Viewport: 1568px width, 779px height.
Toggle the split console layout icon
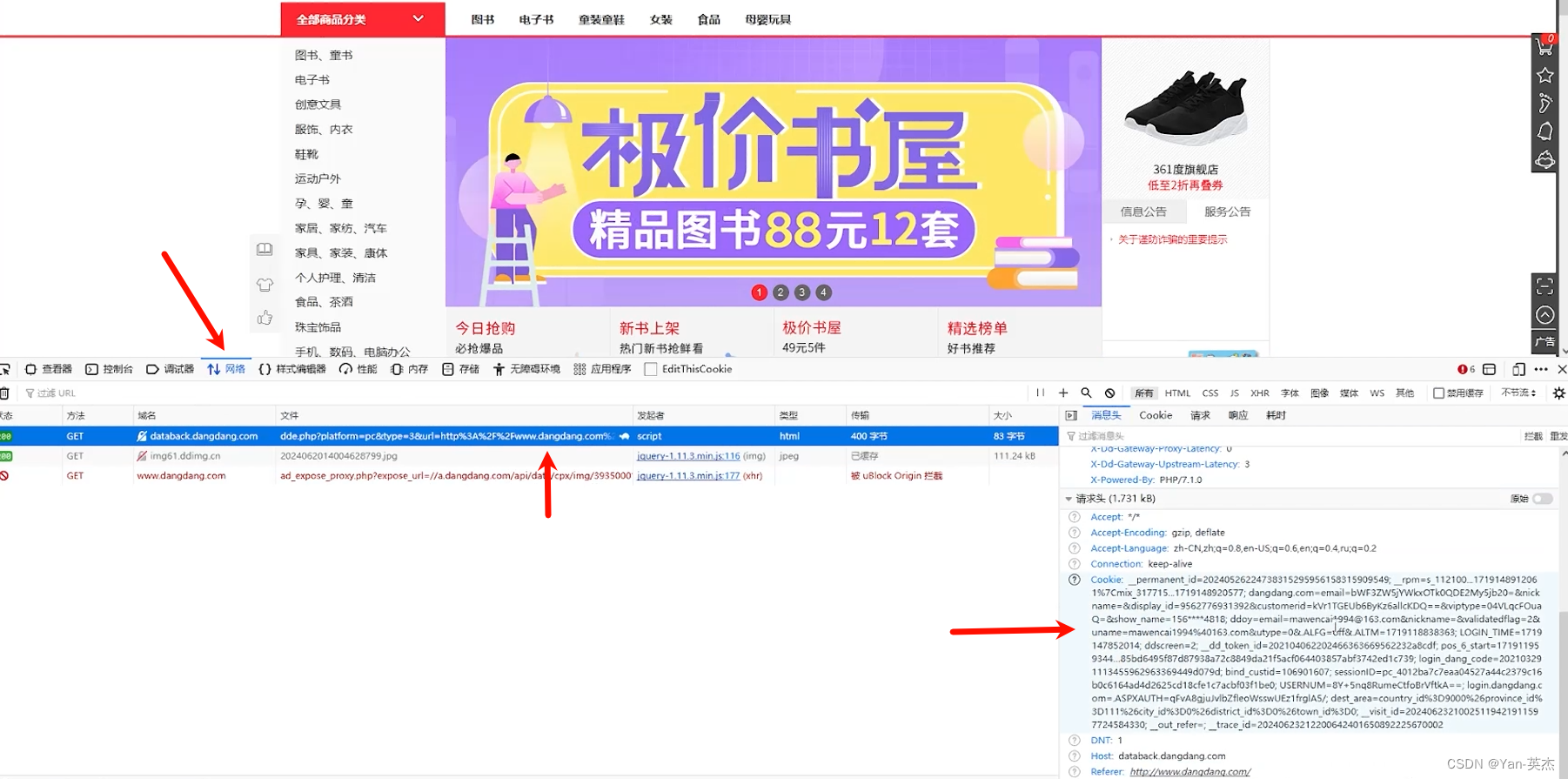(1490, 369)
